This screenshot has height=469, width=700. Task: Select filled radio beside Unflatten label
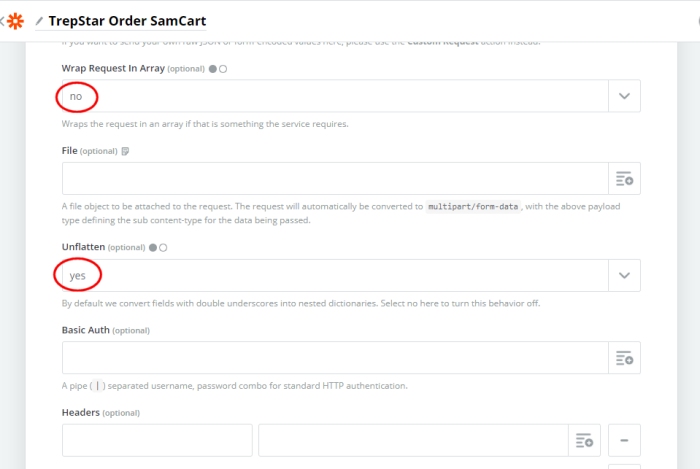point(153,248)
